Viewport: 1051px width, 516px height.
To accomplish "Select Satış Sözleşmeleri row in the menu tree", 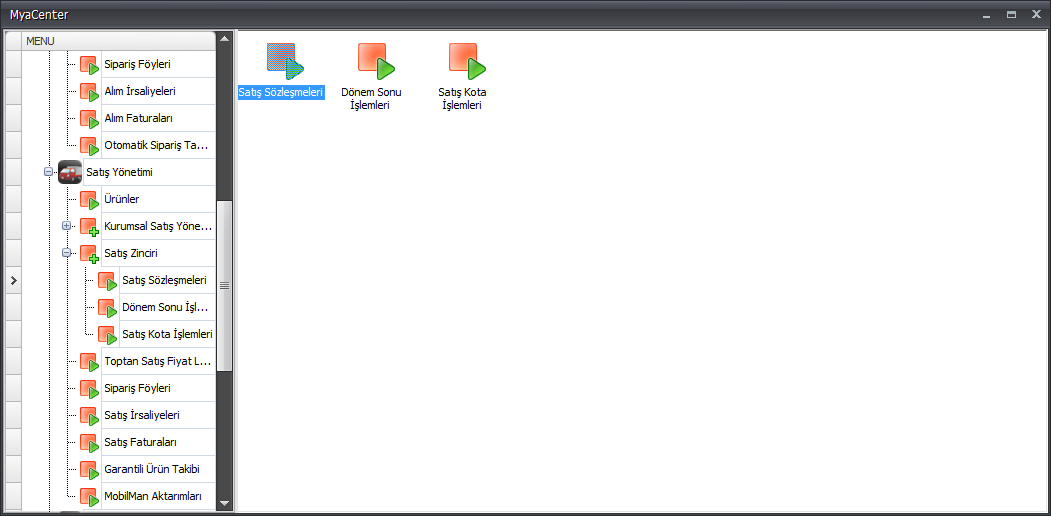I will click(x=167, y=280).
